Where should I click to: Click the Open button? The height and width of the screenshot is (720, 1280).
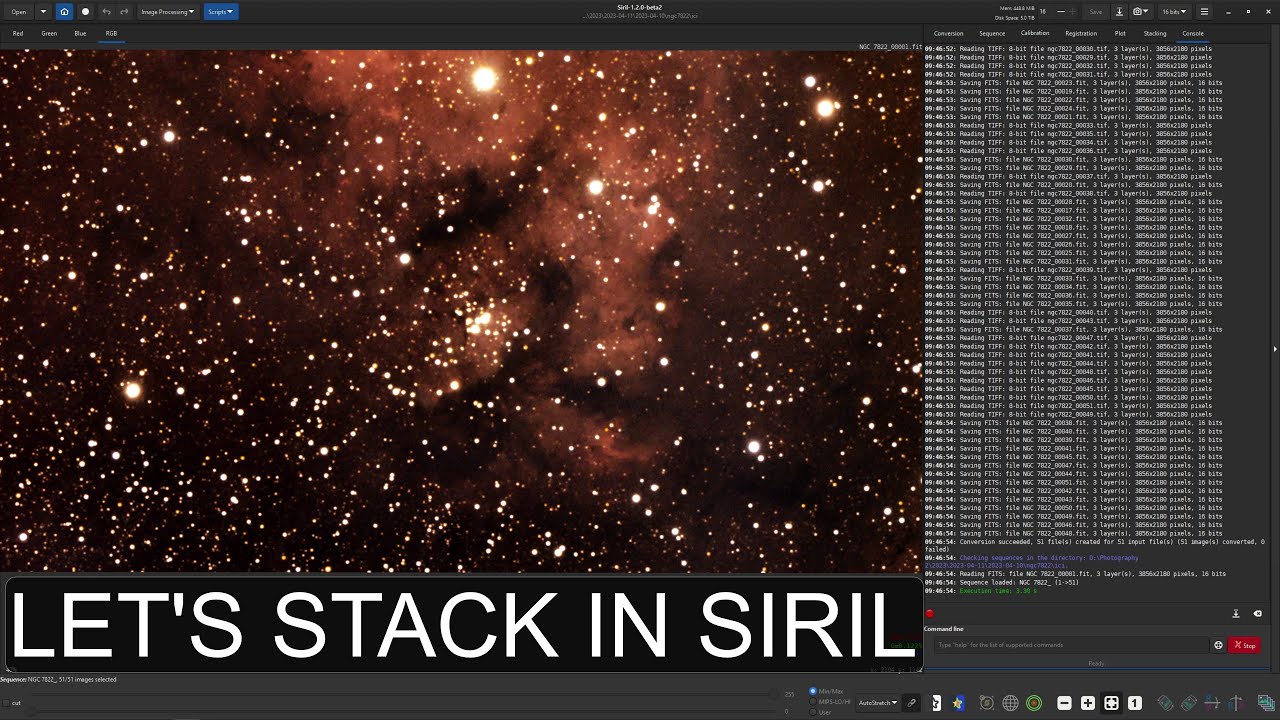pos(19,12)
